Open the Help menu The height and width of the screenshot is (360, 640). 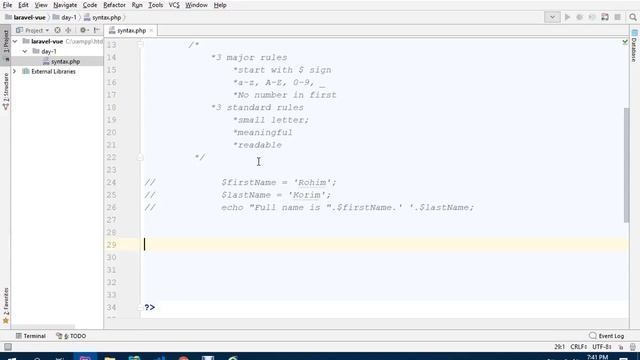click(220, 5)
